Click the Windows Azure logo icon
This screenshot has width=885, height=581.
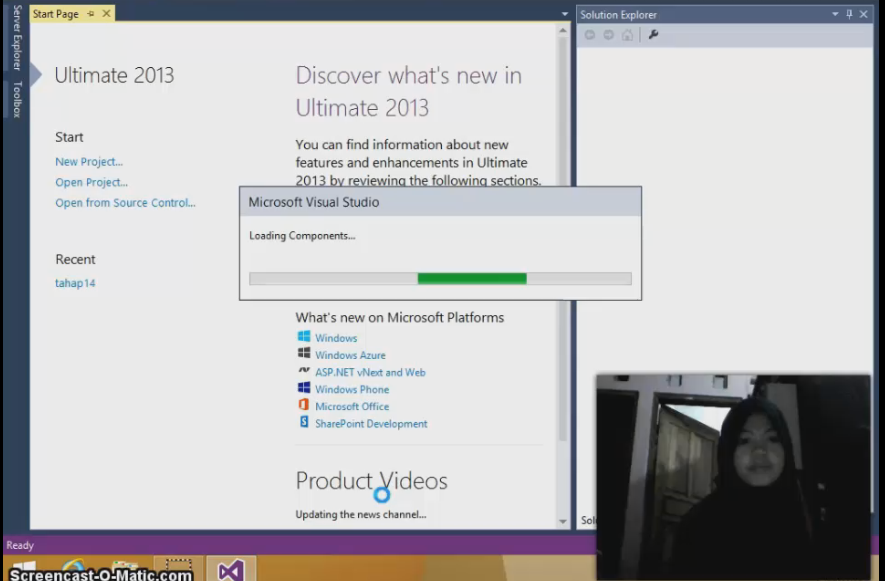(304, 353)
